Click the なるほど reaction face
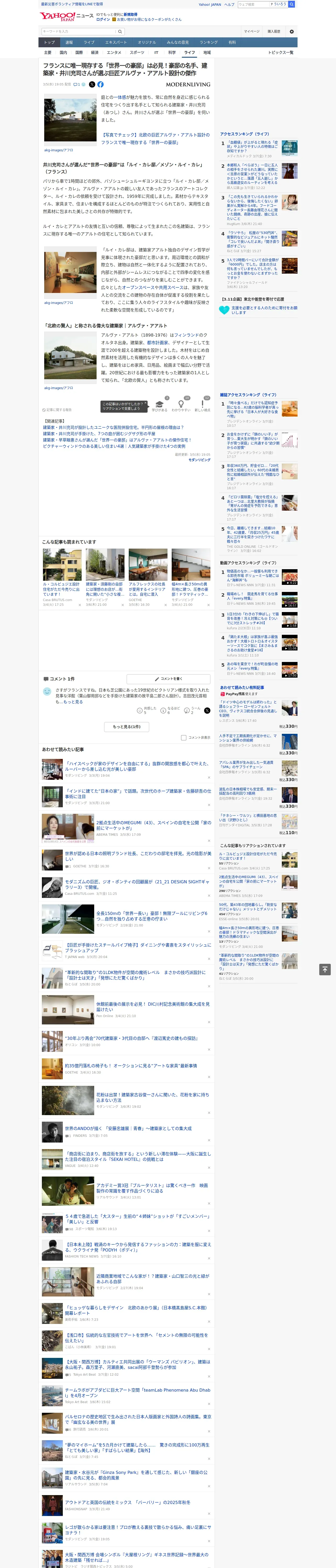 pyautogui.click(x=164, y=710)
